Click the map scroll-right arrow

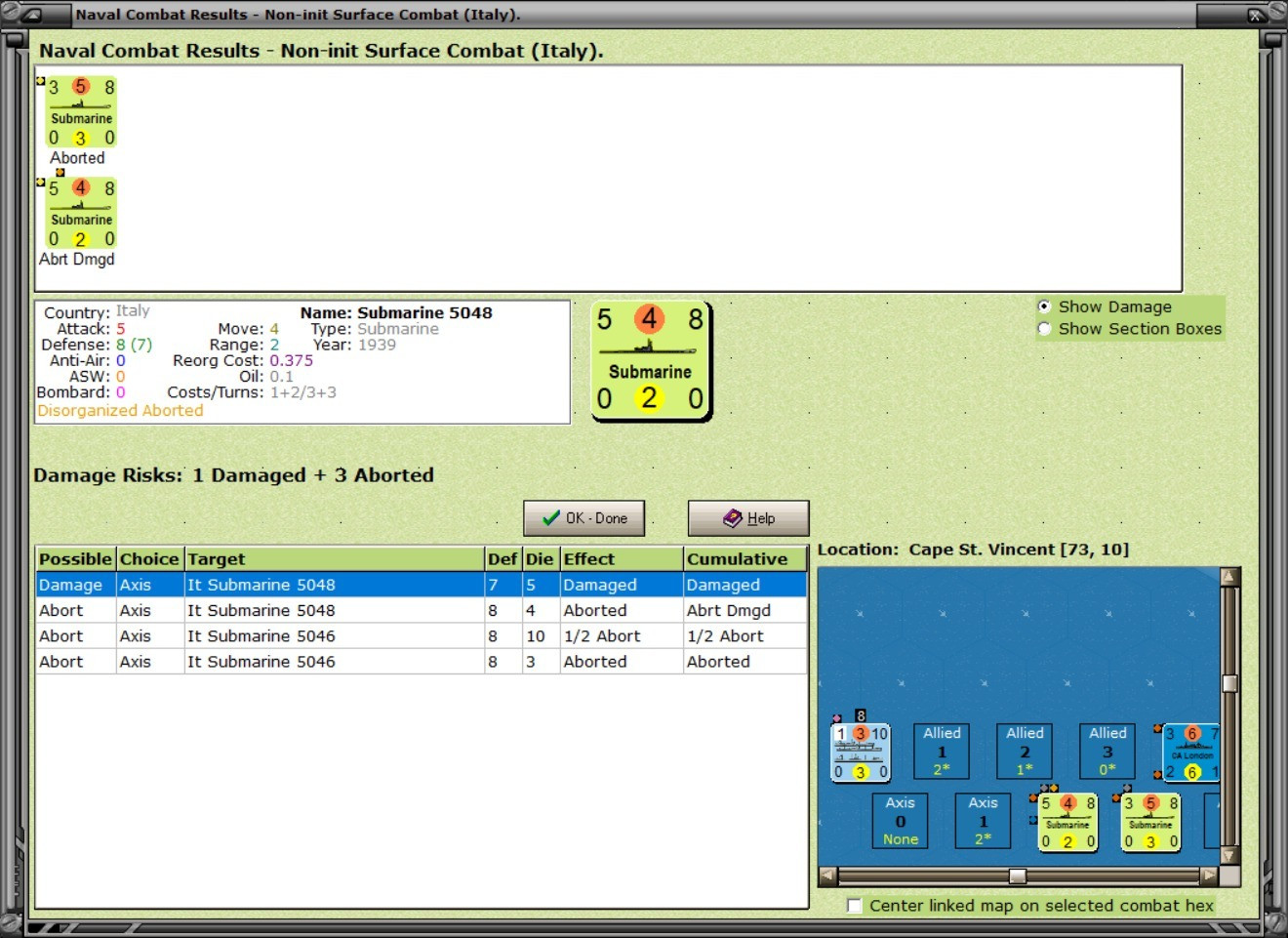[x=1210, y=876]
